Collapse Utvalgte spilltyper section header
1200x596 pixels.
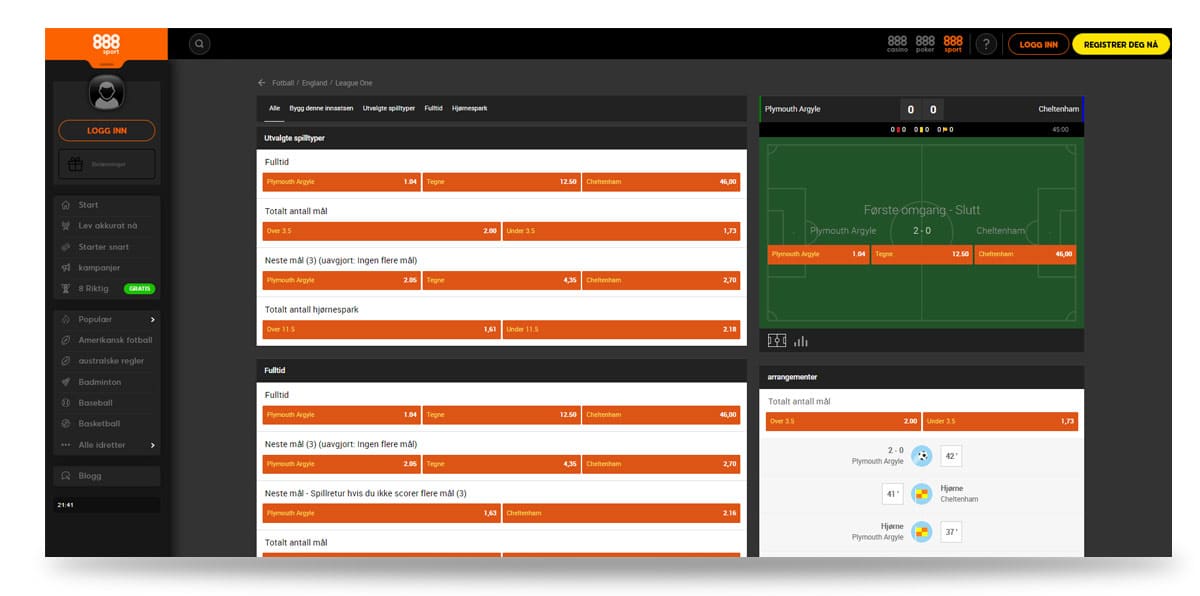pos(502,138)
